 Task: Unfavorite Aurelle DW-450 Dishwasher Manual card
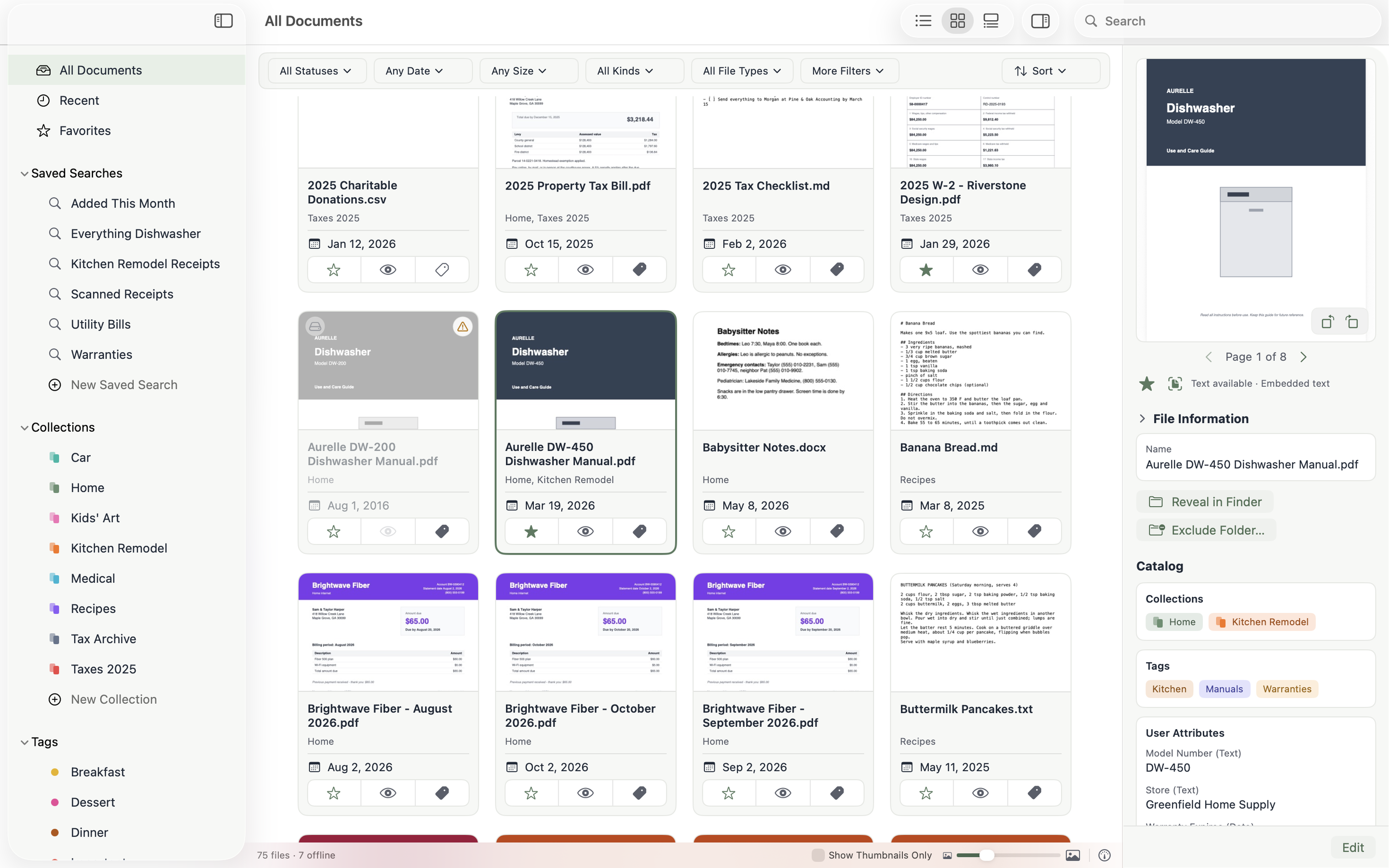tap(531, 531)
